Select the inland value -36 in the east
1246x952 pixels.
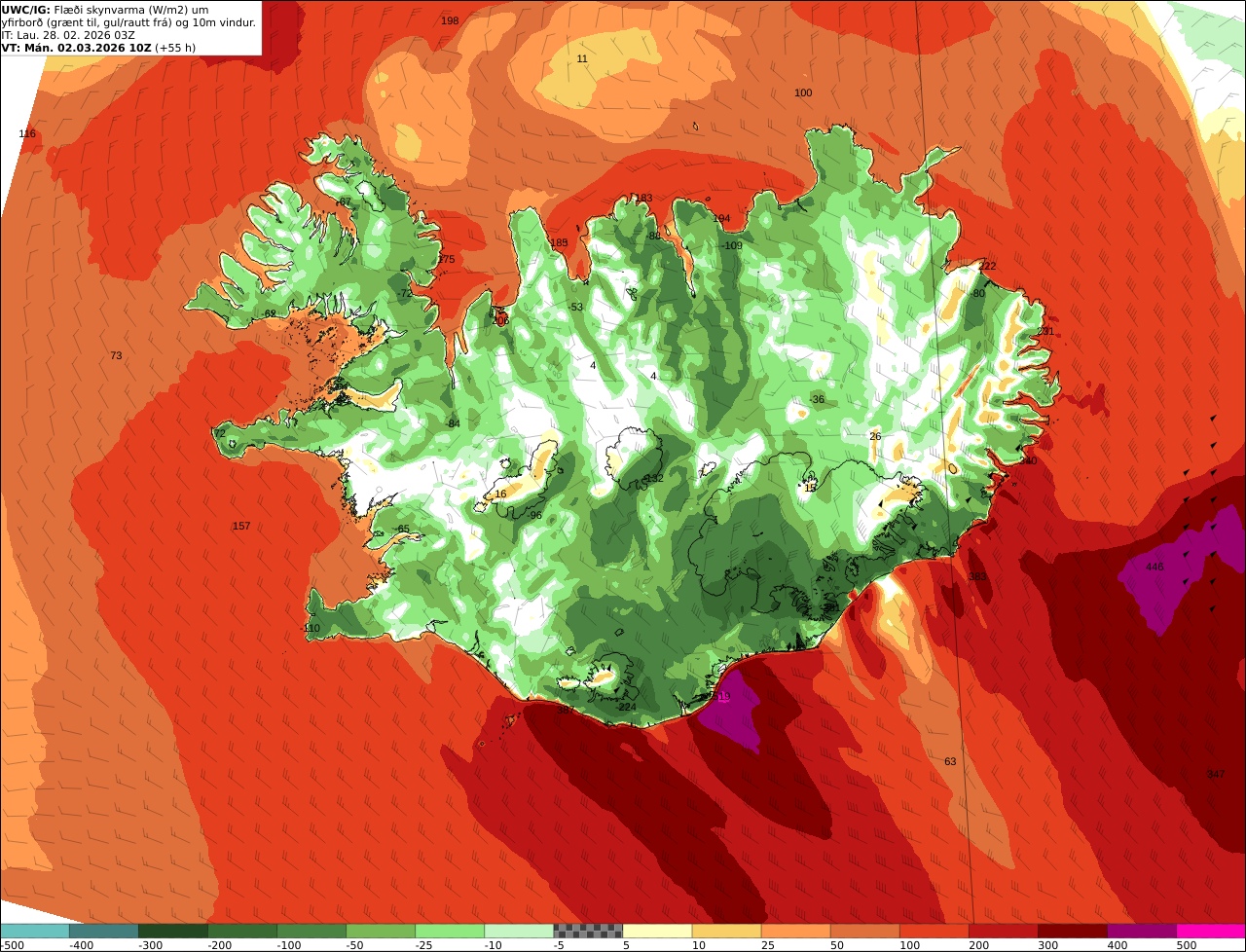(816, 399)
